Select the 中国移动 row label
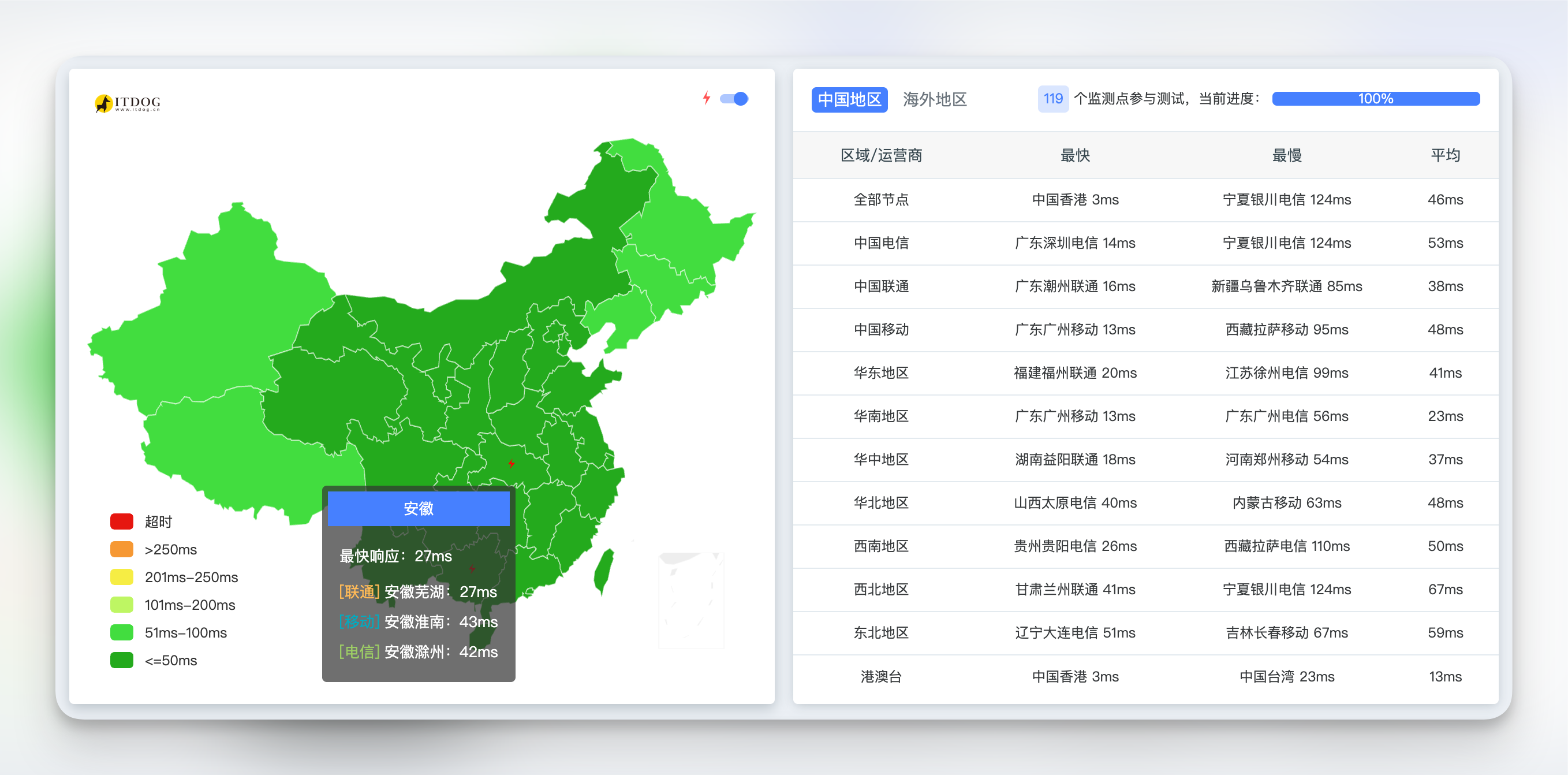Image resolution: width=1568 pixels, height=775 pixels. pos(881,329)
